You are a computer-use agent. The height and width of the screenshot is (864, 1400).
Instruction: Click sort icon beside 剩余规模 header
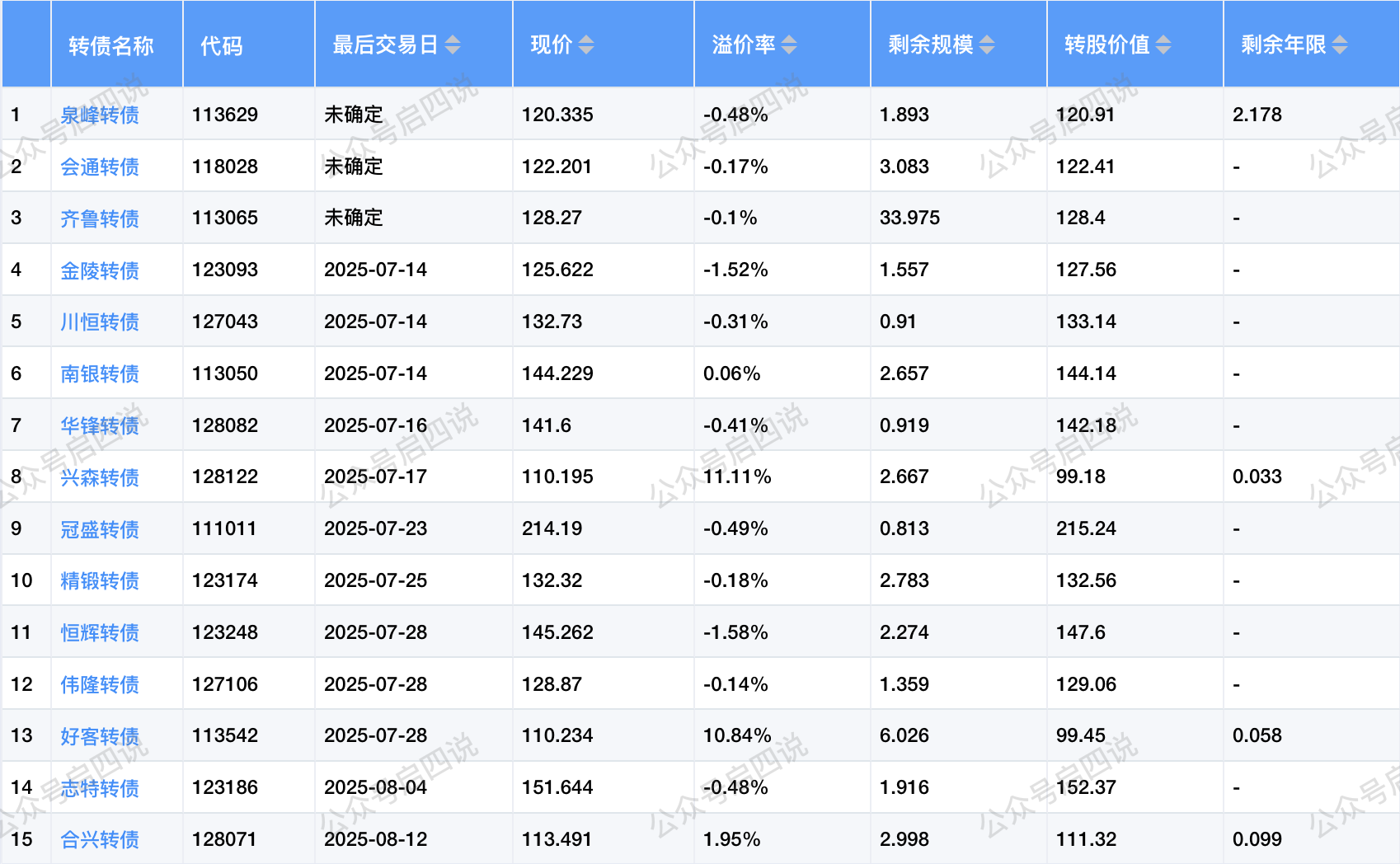pos(987,45)
